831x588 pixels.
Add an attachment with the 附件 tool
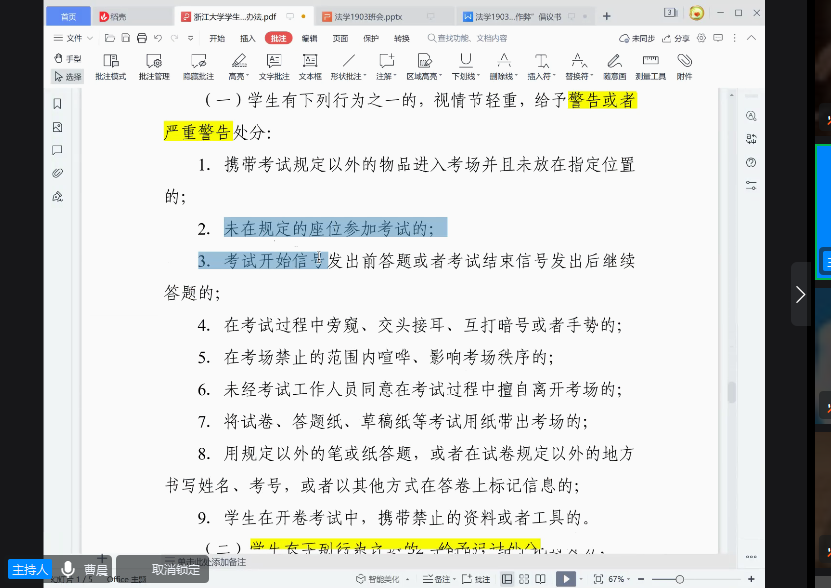pos(684,67)
